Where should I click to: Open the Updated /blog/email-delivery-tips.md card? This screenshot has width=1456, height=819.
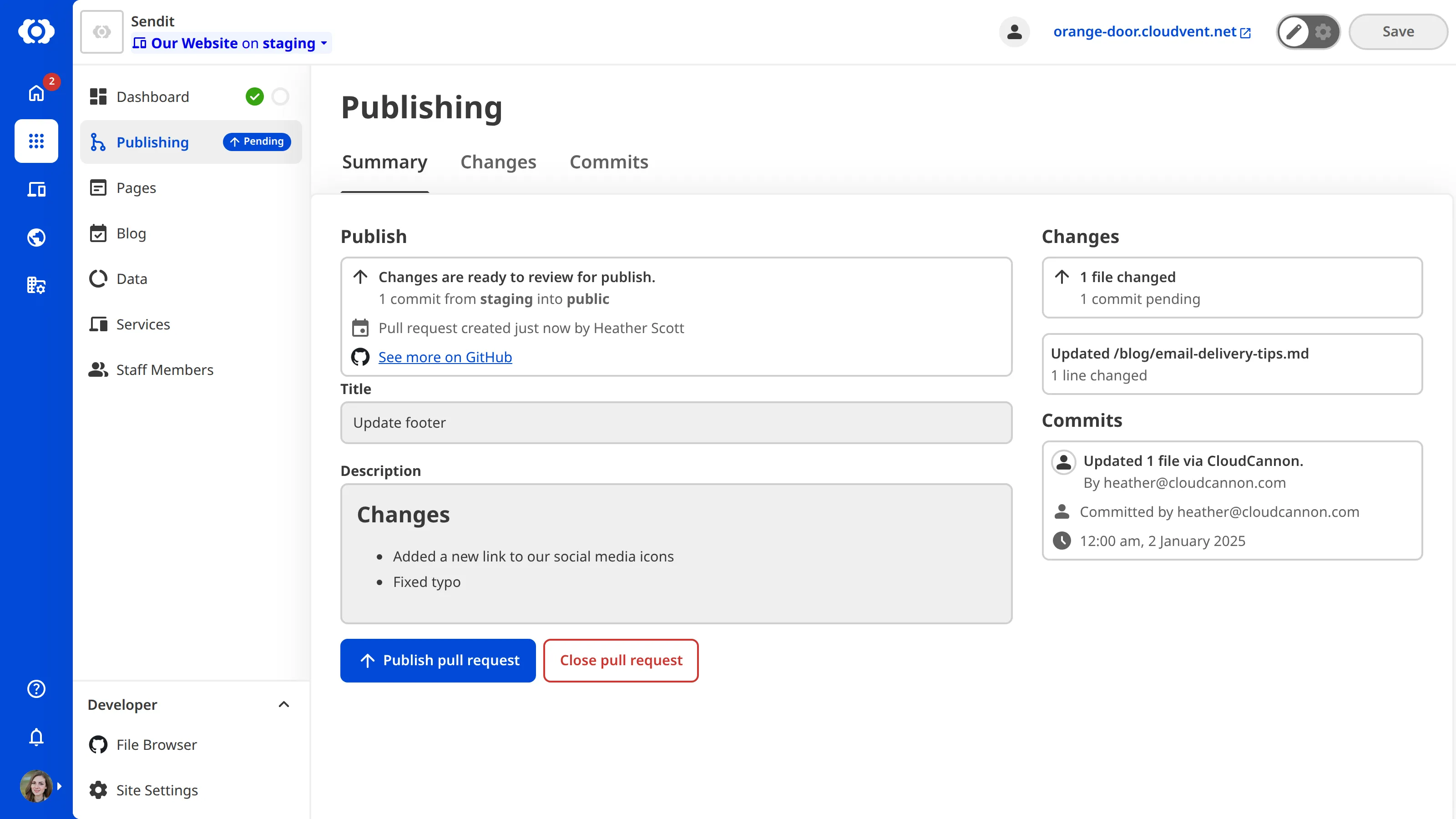[x=1232, y=364]
